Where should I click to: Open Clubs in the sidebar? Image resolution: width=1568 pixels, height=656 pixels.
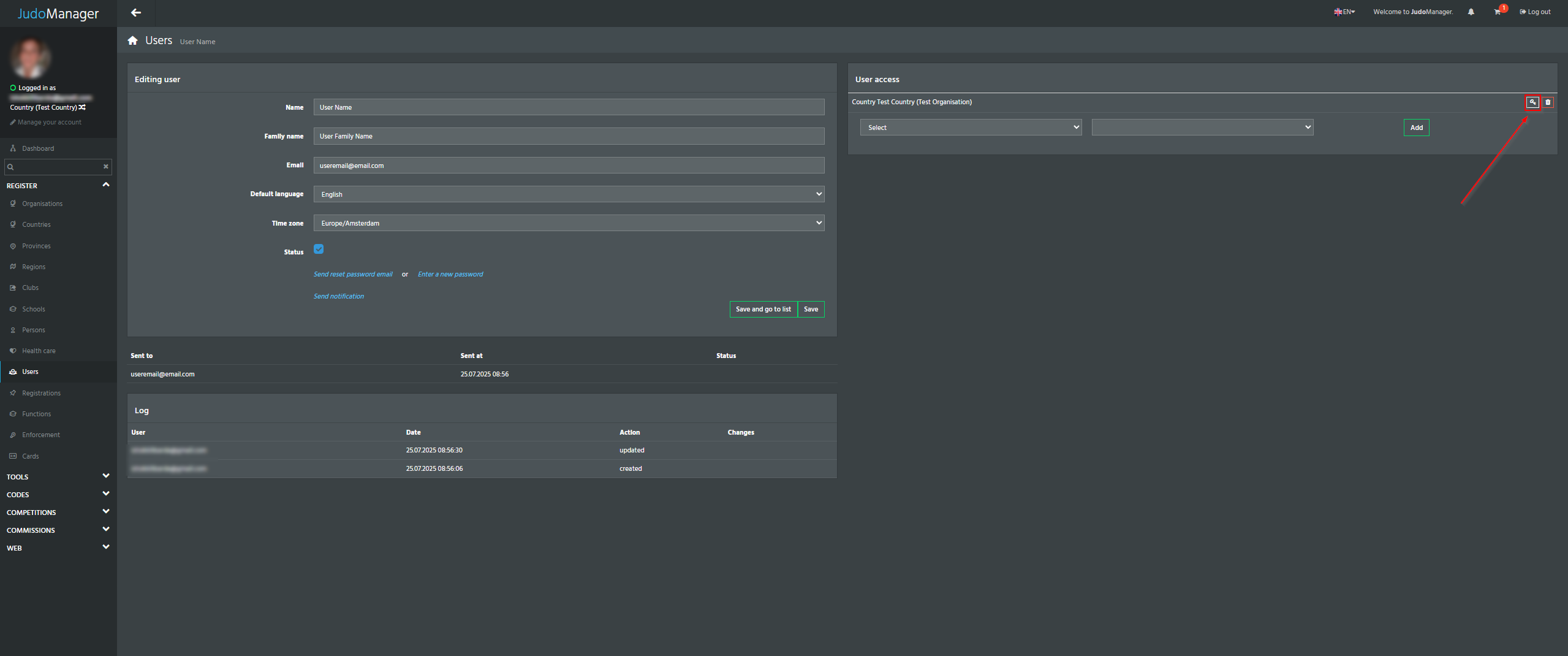pyautogui.click(x=30, y=288)
